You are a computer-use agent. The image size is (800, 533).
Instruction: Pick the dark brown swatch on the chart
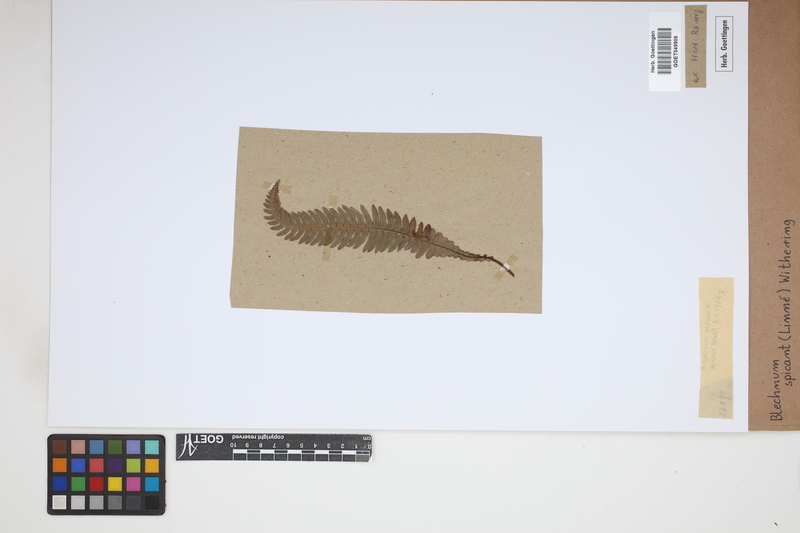click(60, 447)
